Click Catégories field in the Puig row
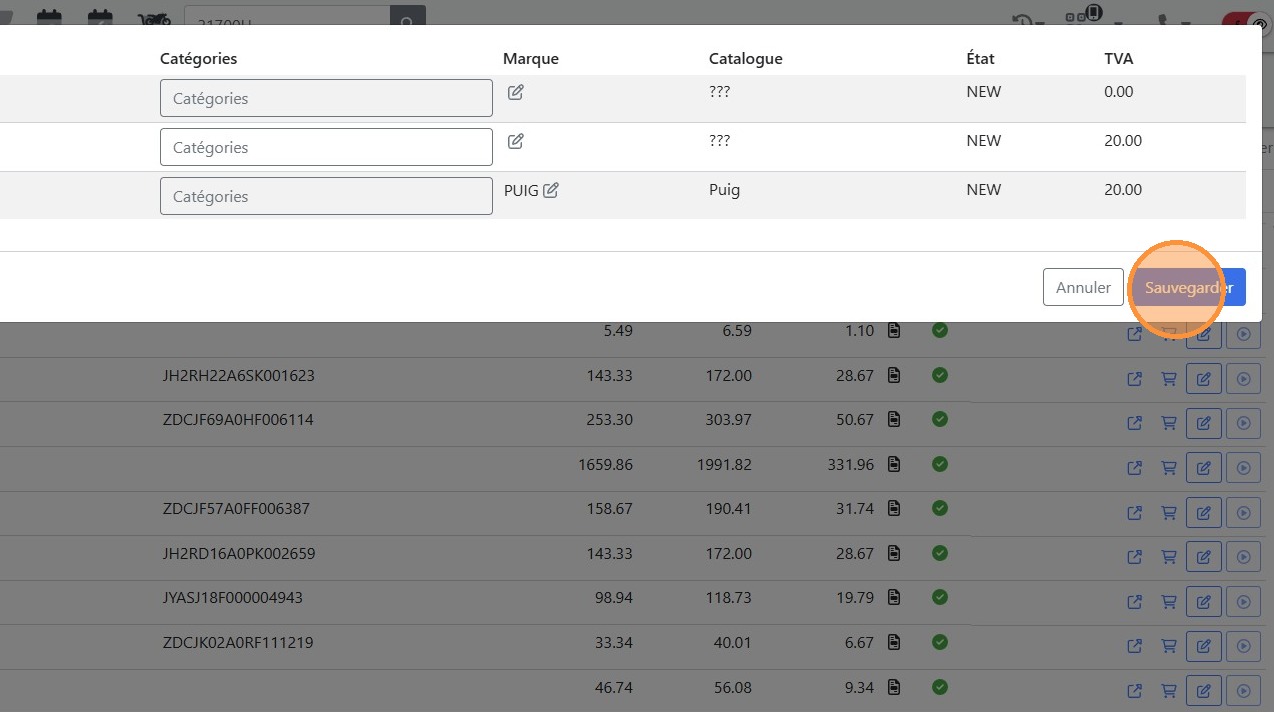The width and height of the screenshot is (1274, 712). click(x=326, y=196)
